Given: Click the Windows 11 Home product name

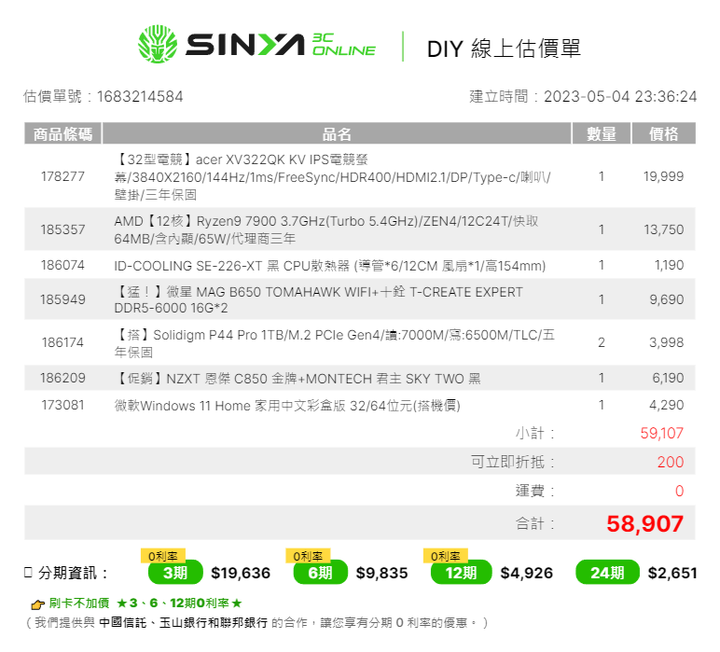Looking at the screenshot, I should point(287,406).
